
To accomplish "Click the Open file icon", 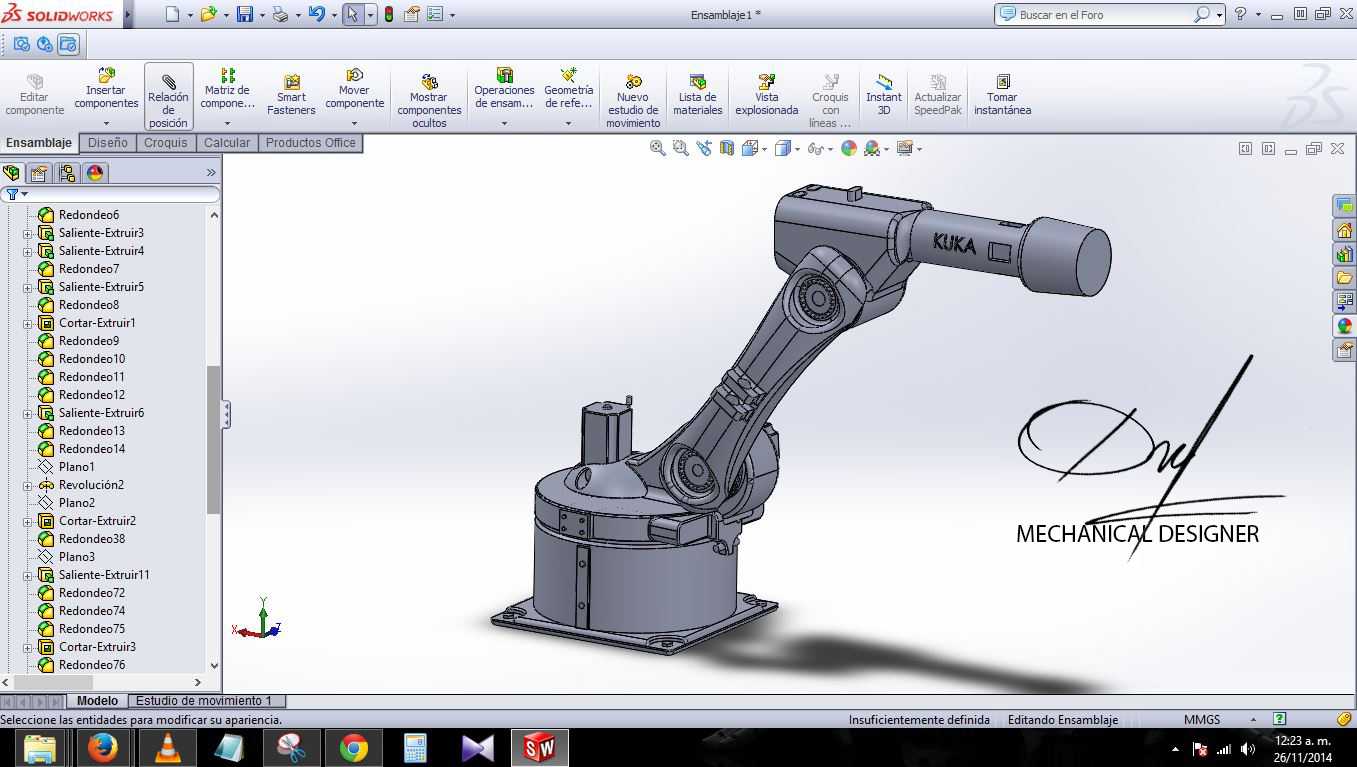I will (x=208, y=15).
